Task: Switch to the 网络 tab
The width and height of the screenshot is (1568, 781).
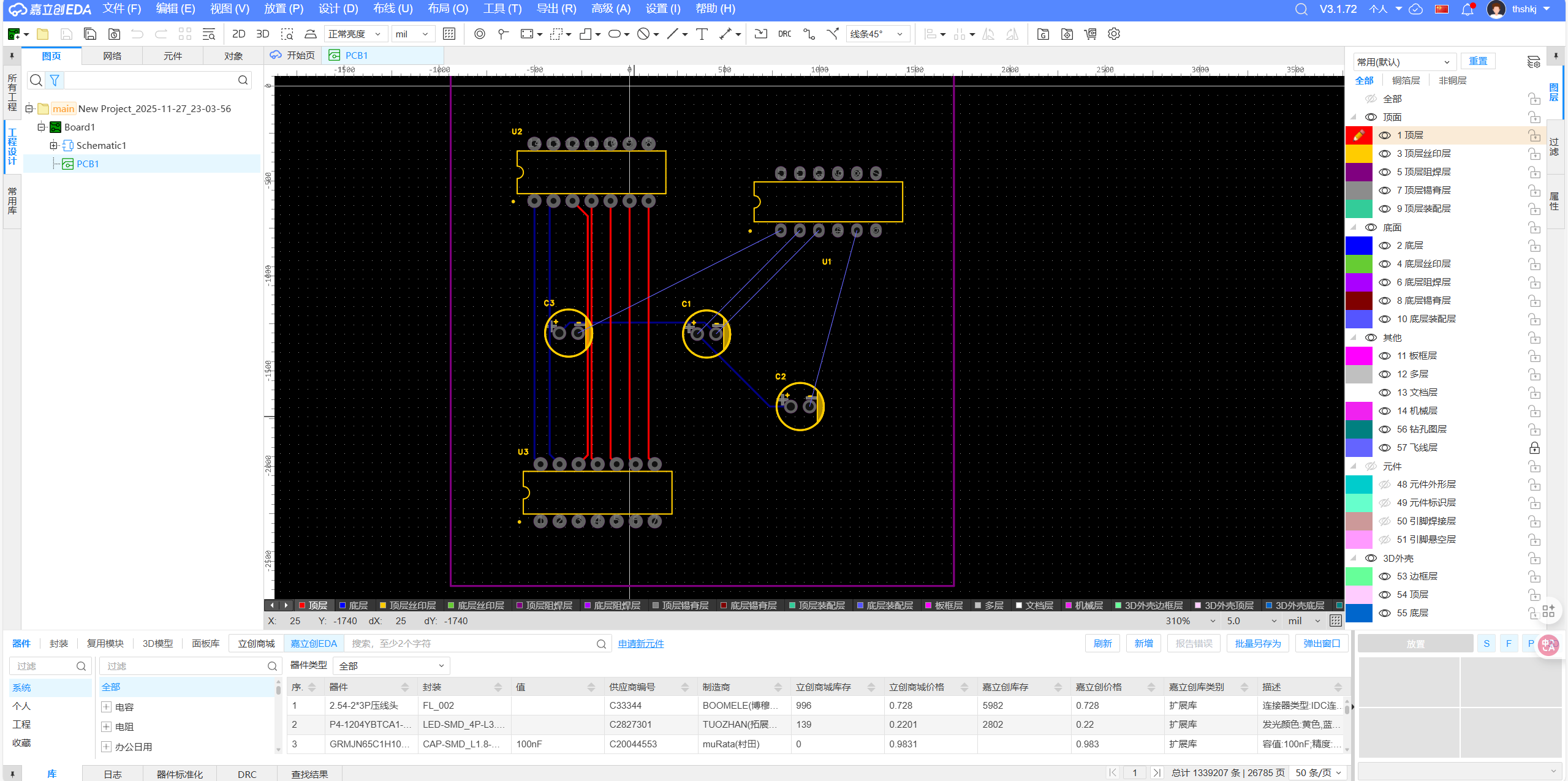Action: pyautogui.click(x=112, y=56)
